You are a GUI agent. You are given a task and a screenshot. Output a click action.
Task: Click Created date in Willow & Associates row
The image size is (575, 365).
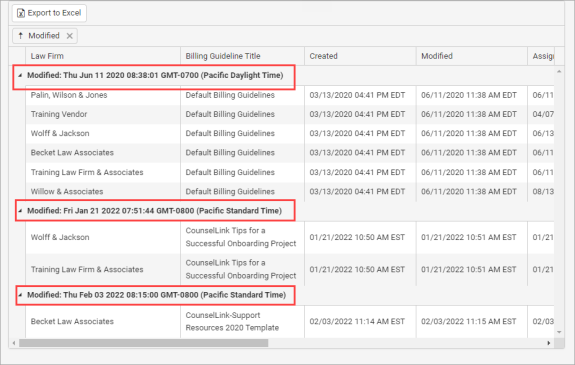[x=360, y=191]
